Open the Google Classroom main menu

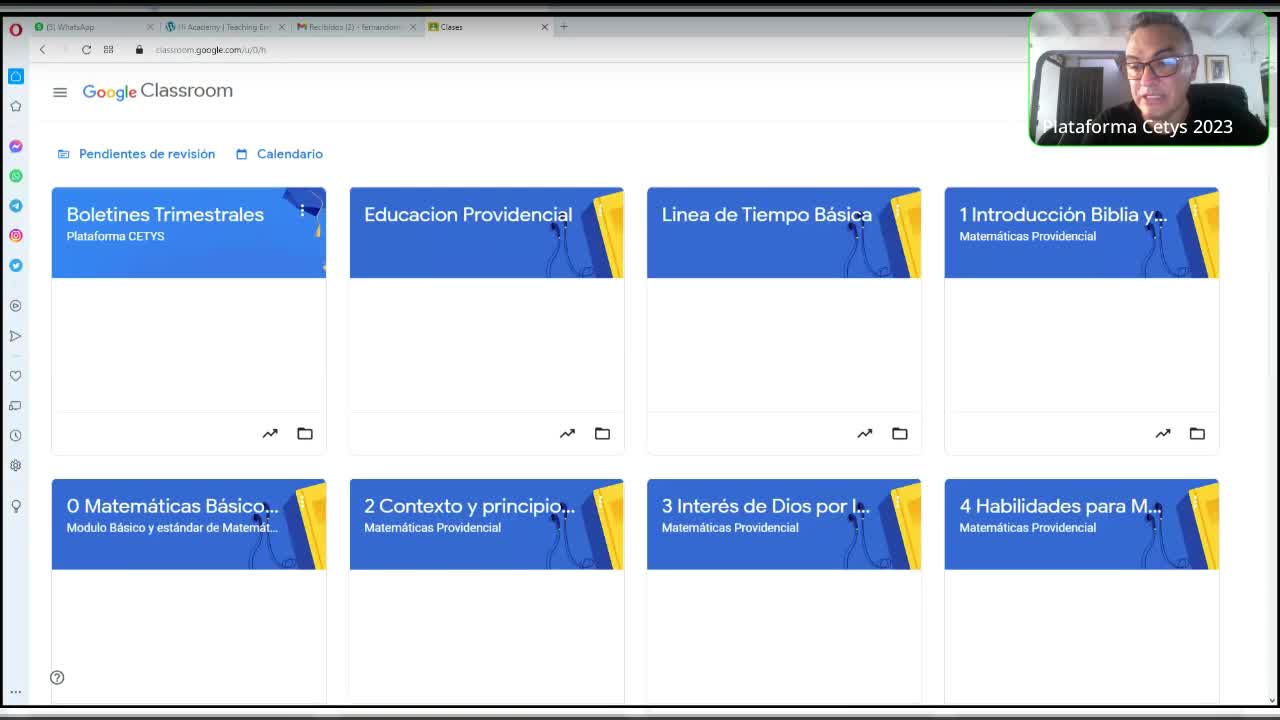(x=60, y=92)
